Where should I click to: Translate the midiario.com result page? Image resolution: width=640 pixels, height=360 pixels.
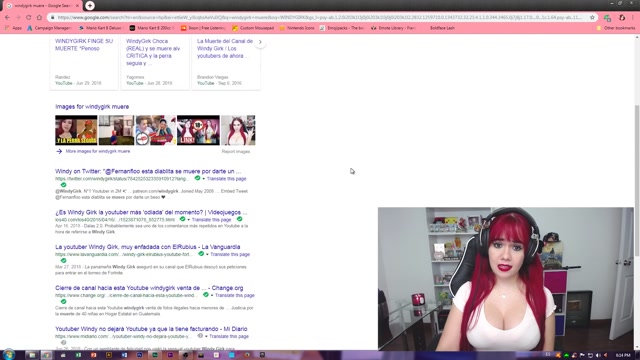(x=229, y=336)
